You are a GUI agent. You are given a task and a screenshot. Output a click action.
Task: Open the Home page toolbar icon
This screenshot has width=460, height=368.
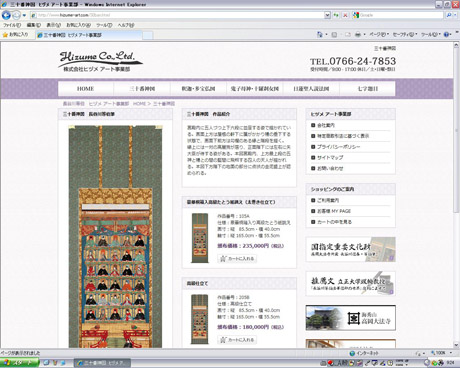point(320,34)
